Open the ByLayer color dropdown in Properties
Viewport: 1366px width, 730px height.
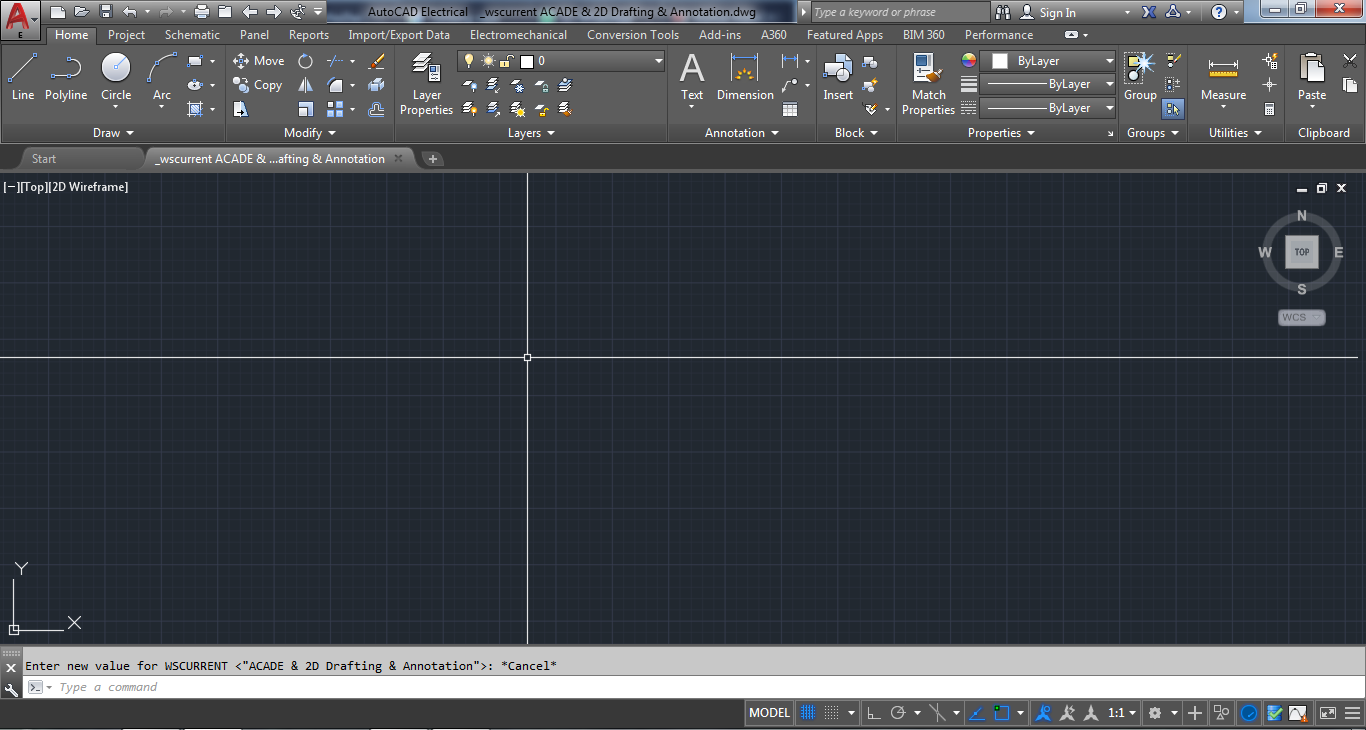point(1108,60)
